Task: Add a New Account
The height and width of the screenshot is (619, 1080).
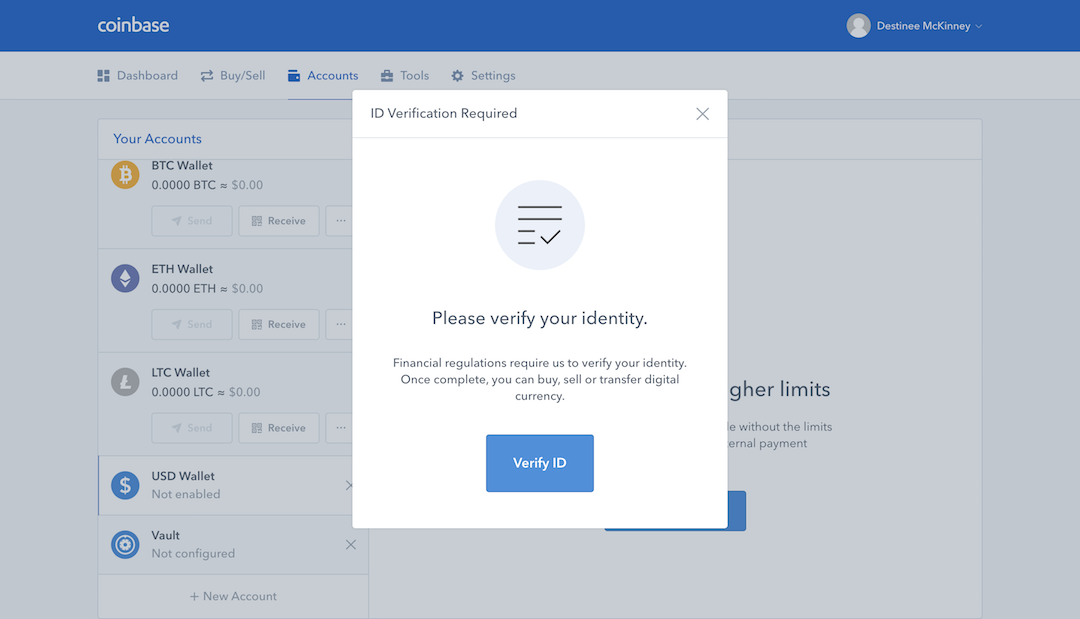Action: tap(233, 596)
